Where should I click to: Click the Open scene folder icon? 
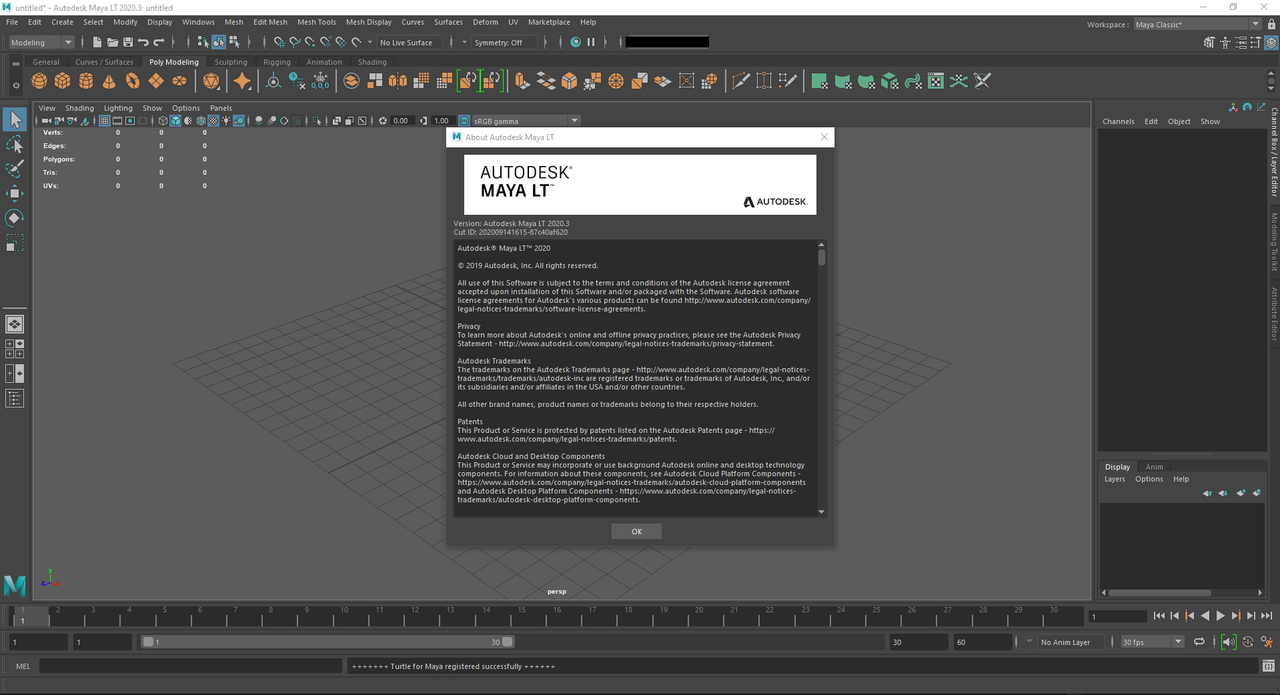click(112, 42)
